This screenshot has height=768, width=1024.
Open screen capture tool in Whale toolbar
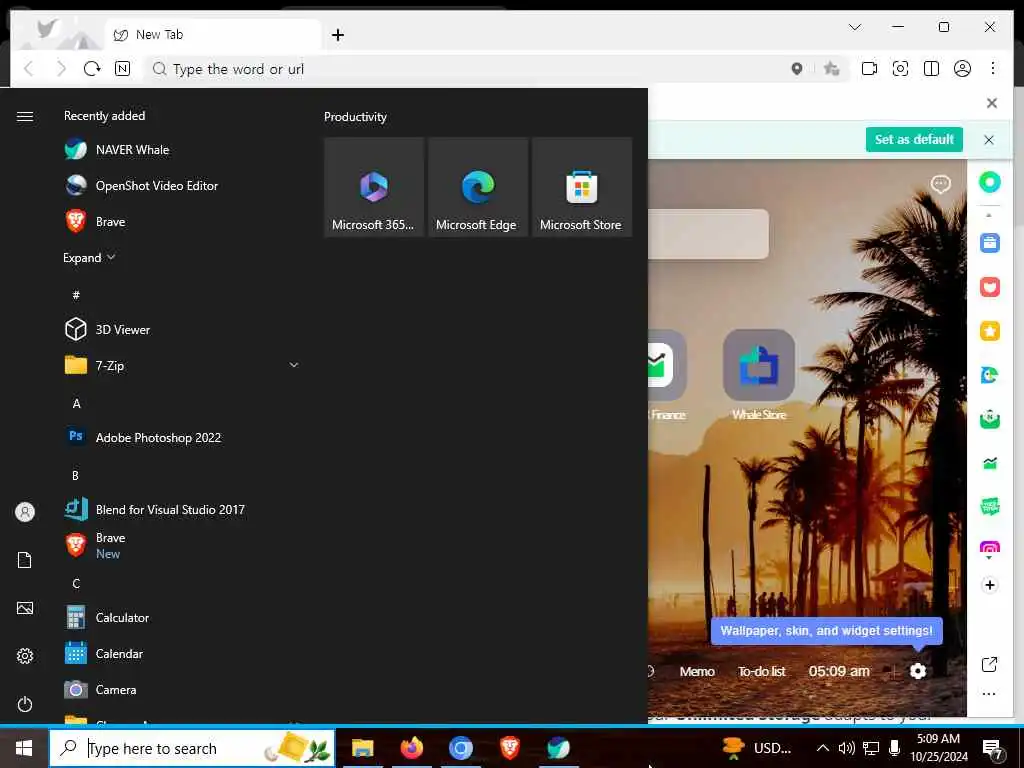(901, 69)
